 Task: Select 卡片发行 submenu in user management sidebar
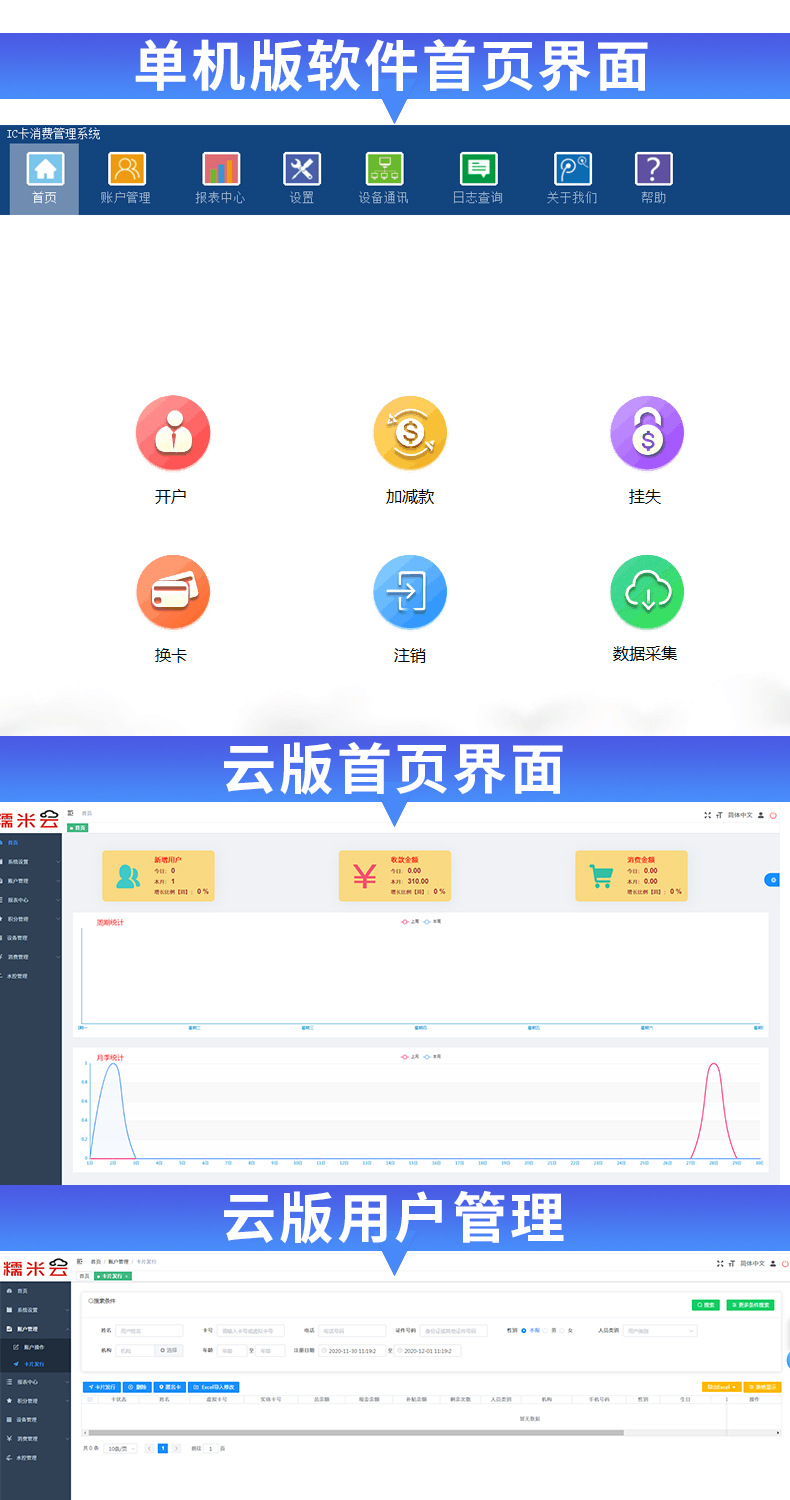[36, 1363]
